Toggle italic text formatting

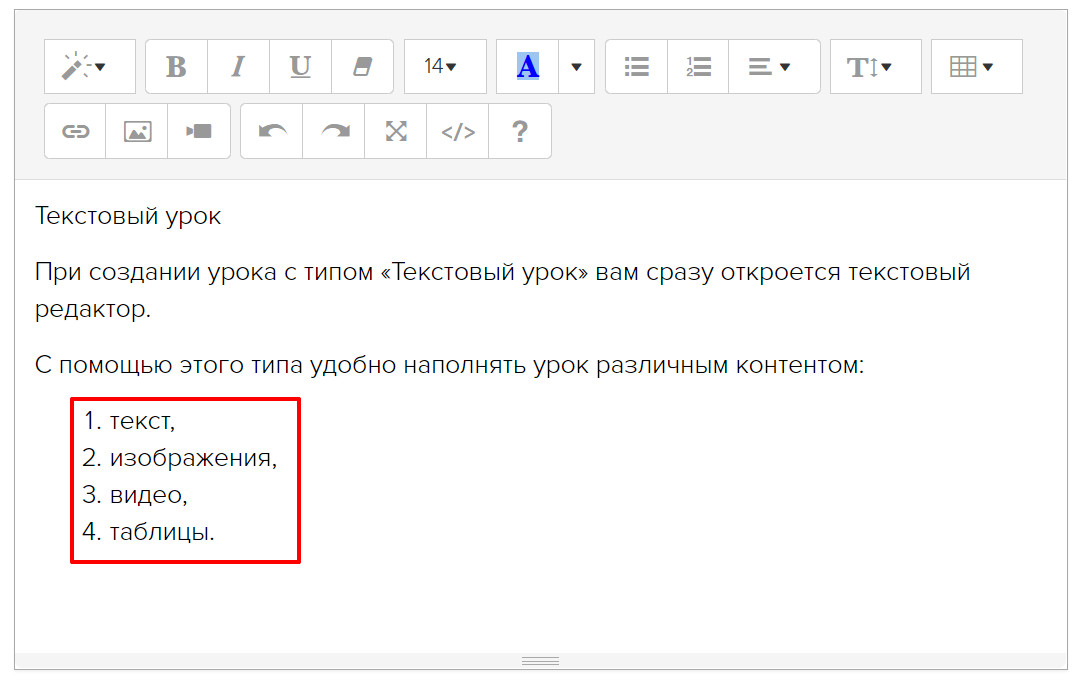point(238,67)
